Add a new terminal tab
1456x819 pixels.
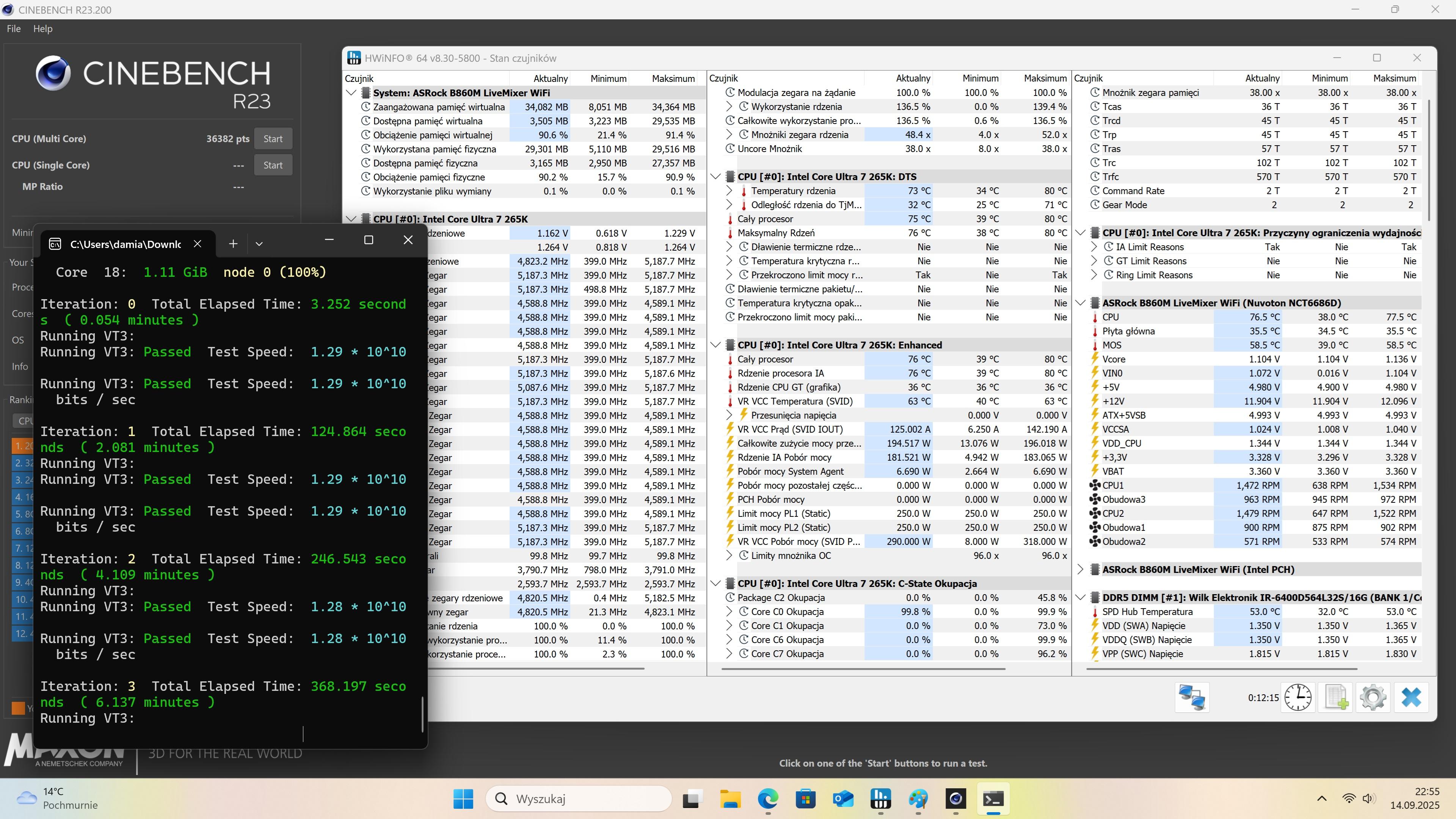pos(233,243)
